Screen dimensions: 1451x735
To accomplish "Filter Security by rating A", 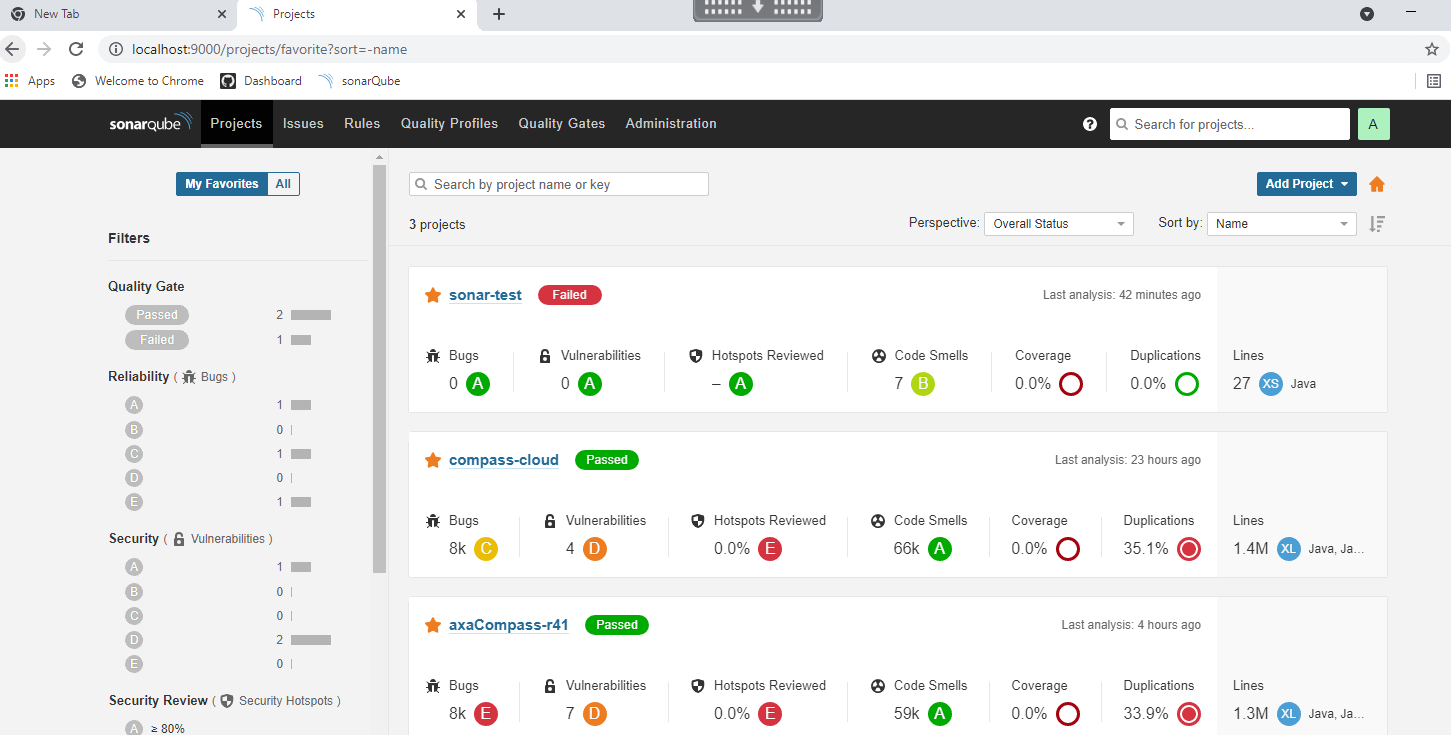I will point(134,567).
